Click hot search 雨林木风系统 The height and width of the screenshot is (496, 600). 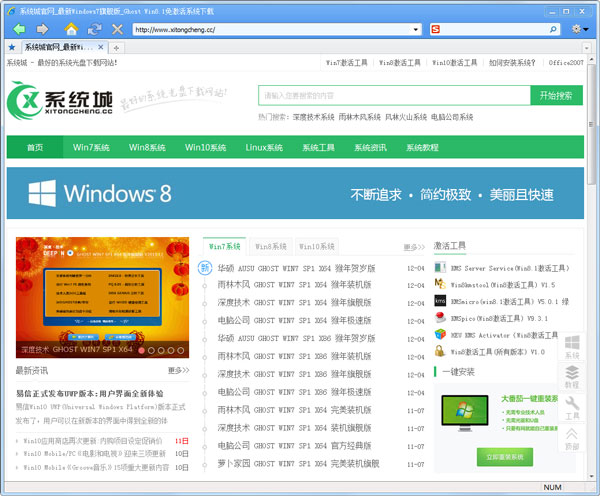[360, 117]
